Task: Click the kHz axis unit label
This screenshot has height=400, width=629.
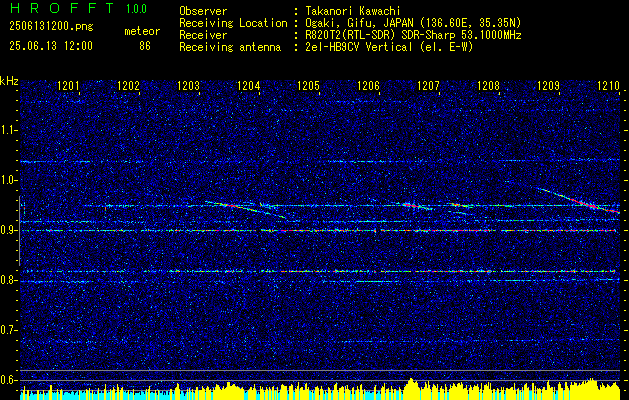Action: tap(9, 81)
